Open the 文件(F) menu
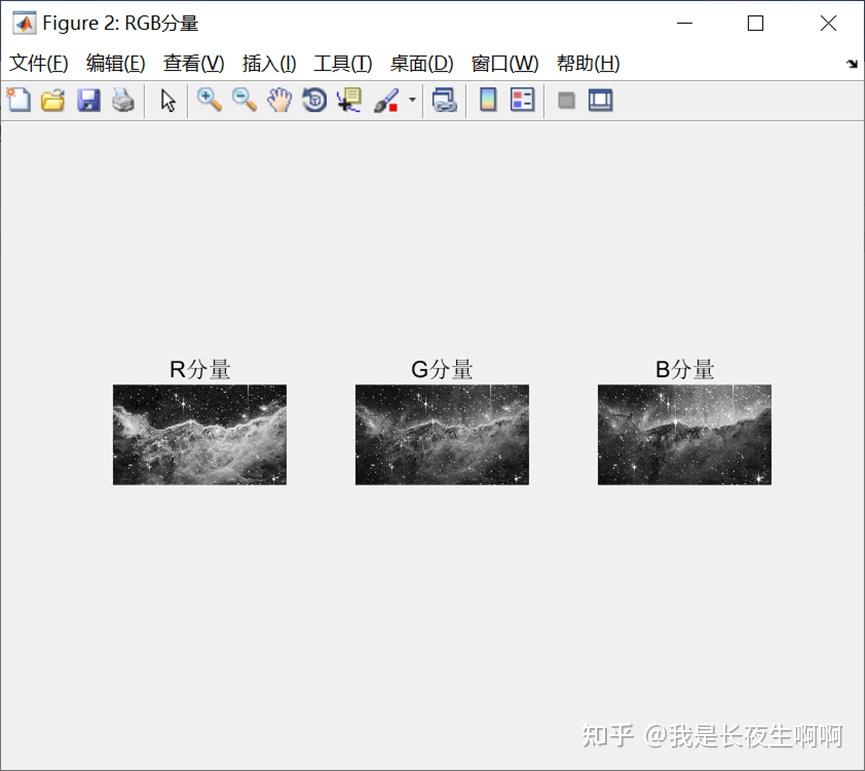This screenshot has width=865, height=771. pos(38,63)
